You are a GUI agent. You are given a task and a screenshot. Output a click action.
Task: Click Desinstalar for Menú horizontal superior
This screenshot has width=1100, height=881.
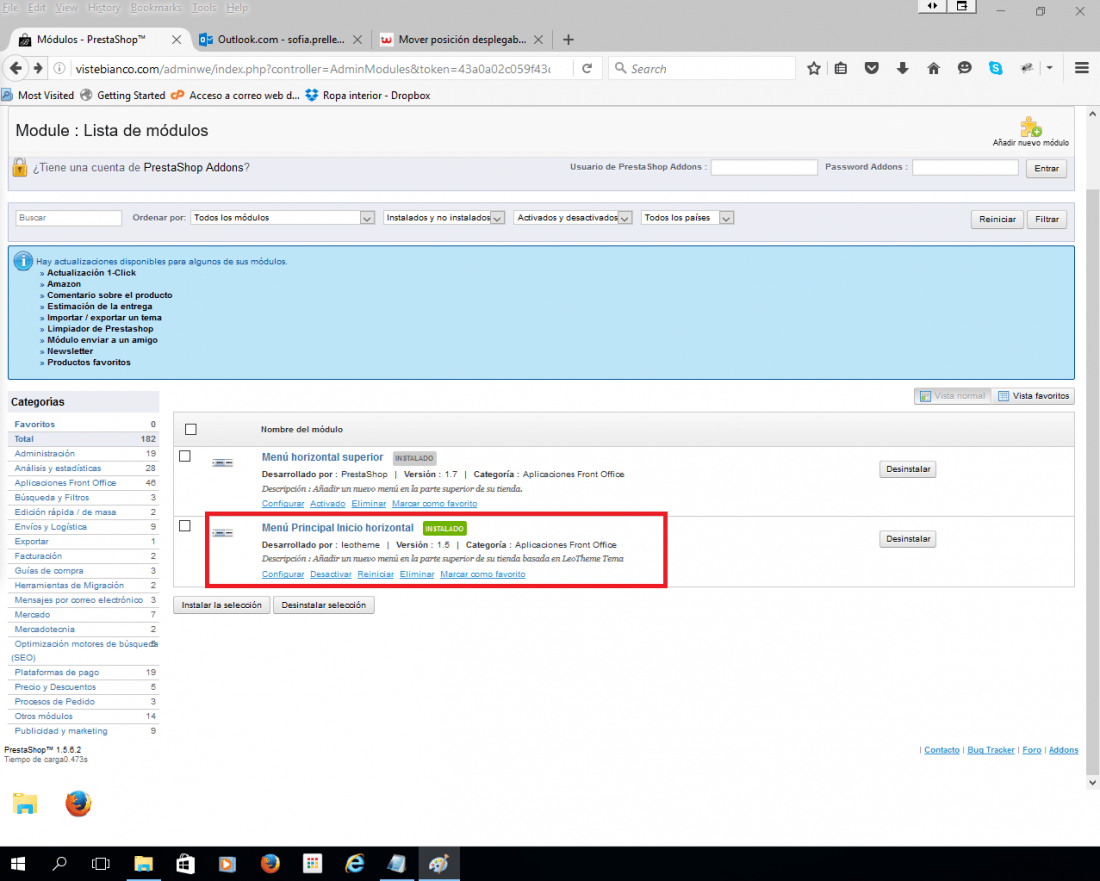point(908,469)
